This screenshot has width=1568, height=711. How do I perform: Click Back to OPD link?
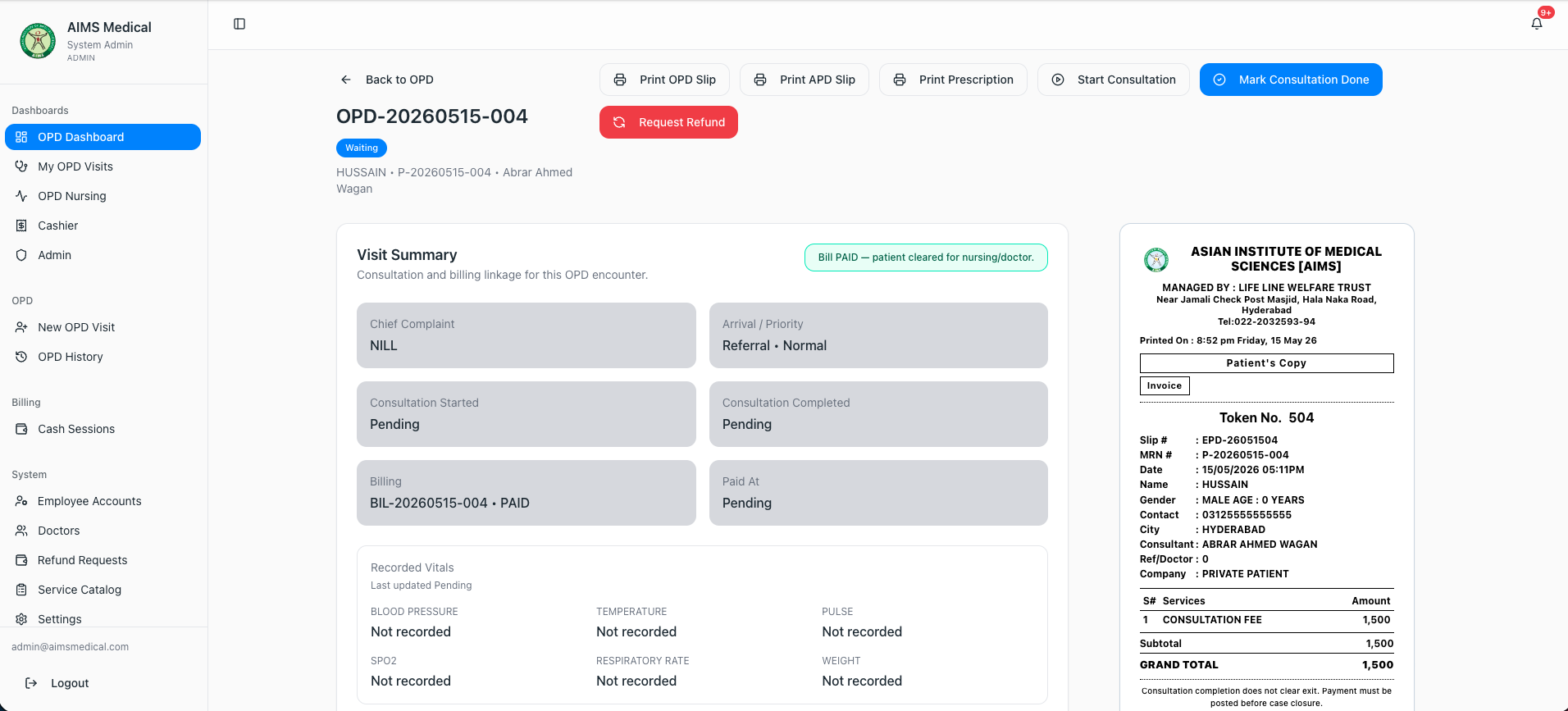386,80
